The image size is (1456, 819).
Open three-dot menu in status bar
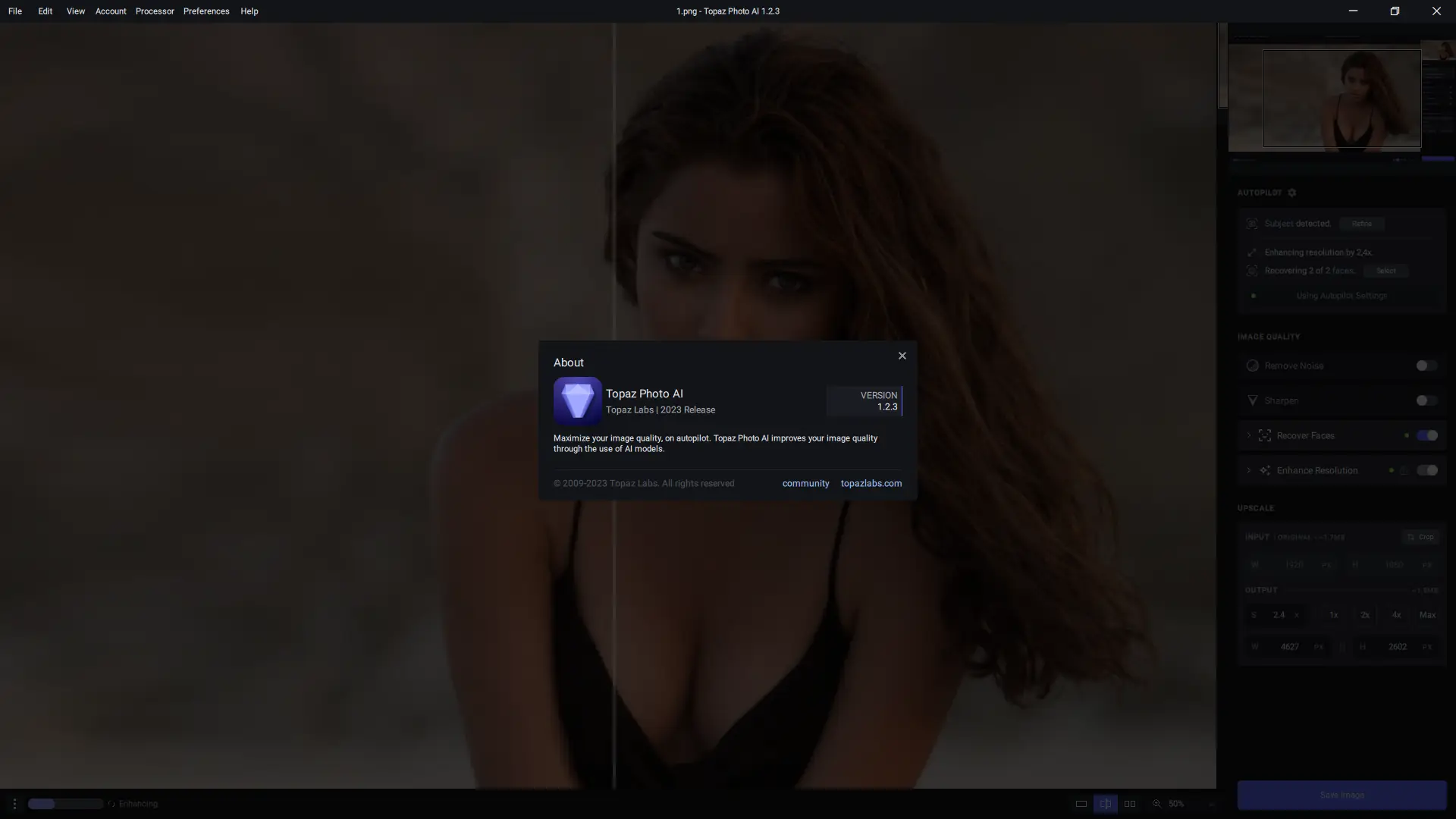tap(14, 804)
